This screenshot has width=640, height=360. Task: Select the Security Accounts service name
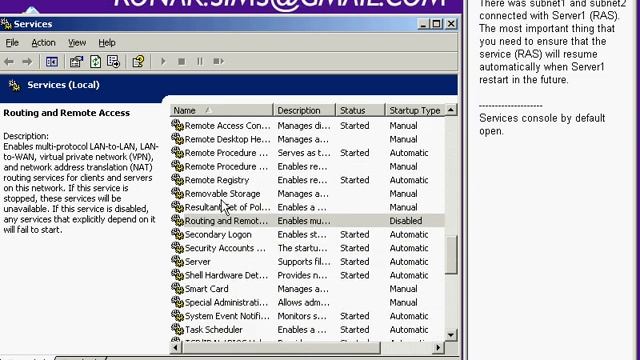click(225, 248)
